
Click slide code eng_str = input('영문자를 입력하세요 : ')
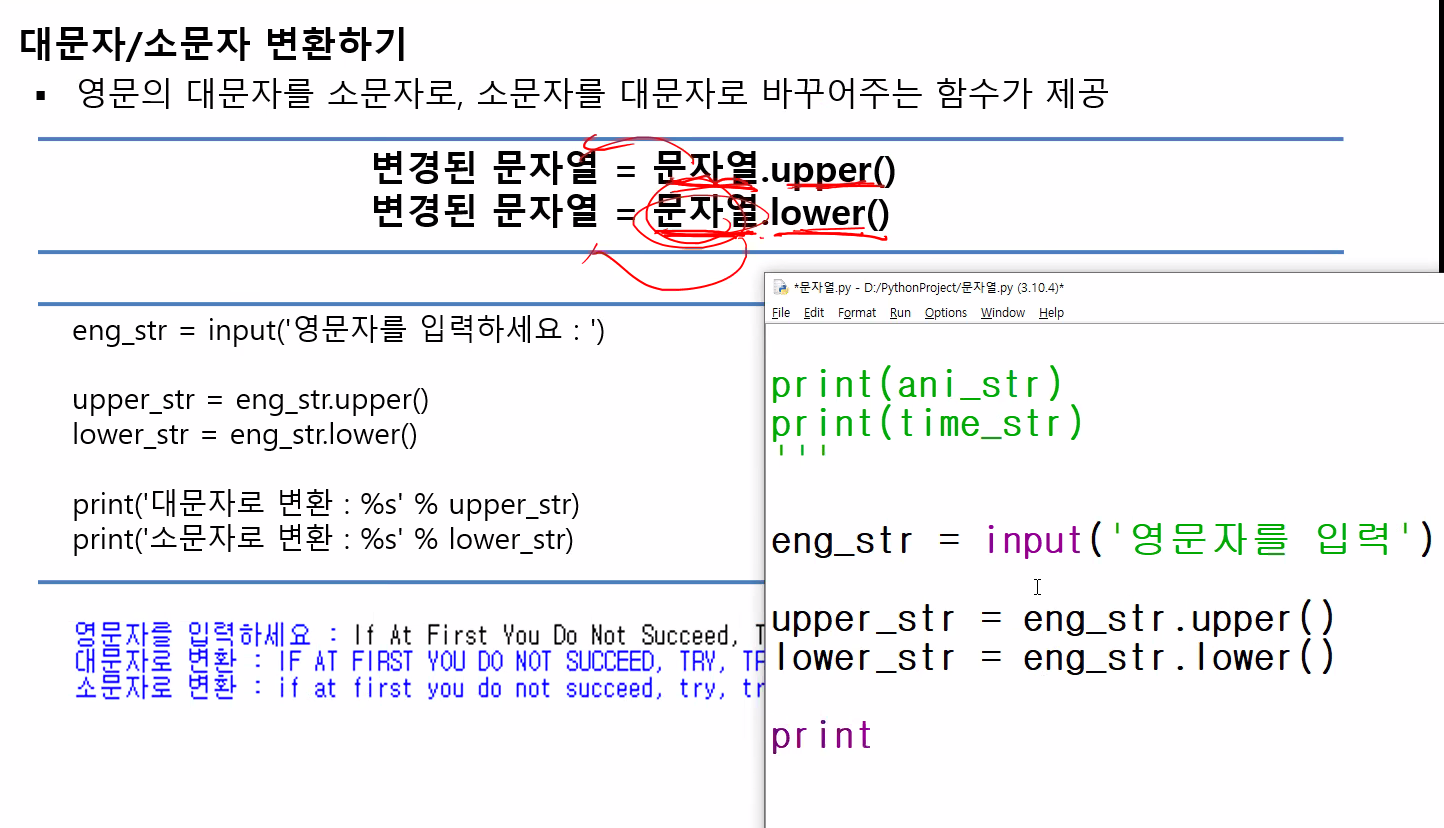(x=339, y=330)
